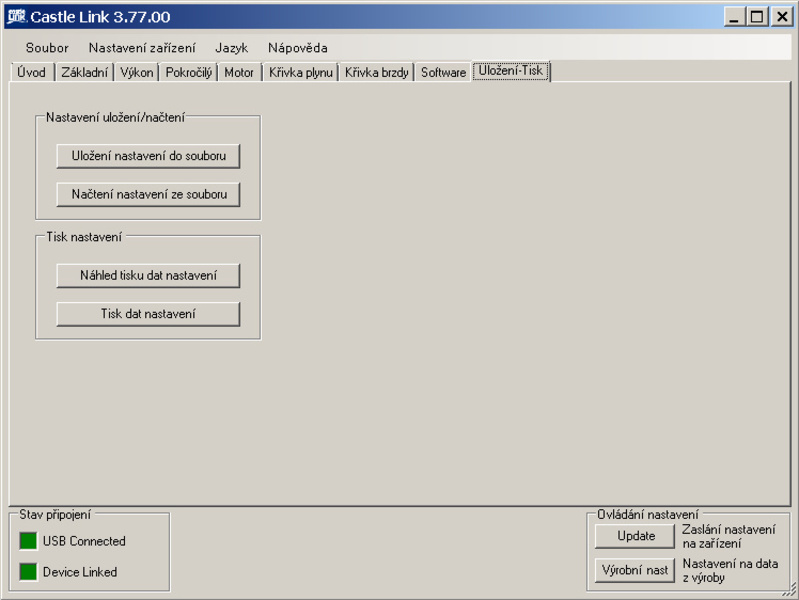The height and width of the screenshot is (600, 799).
Task: Switch to the Motor tab
Action: pos(239,72)
